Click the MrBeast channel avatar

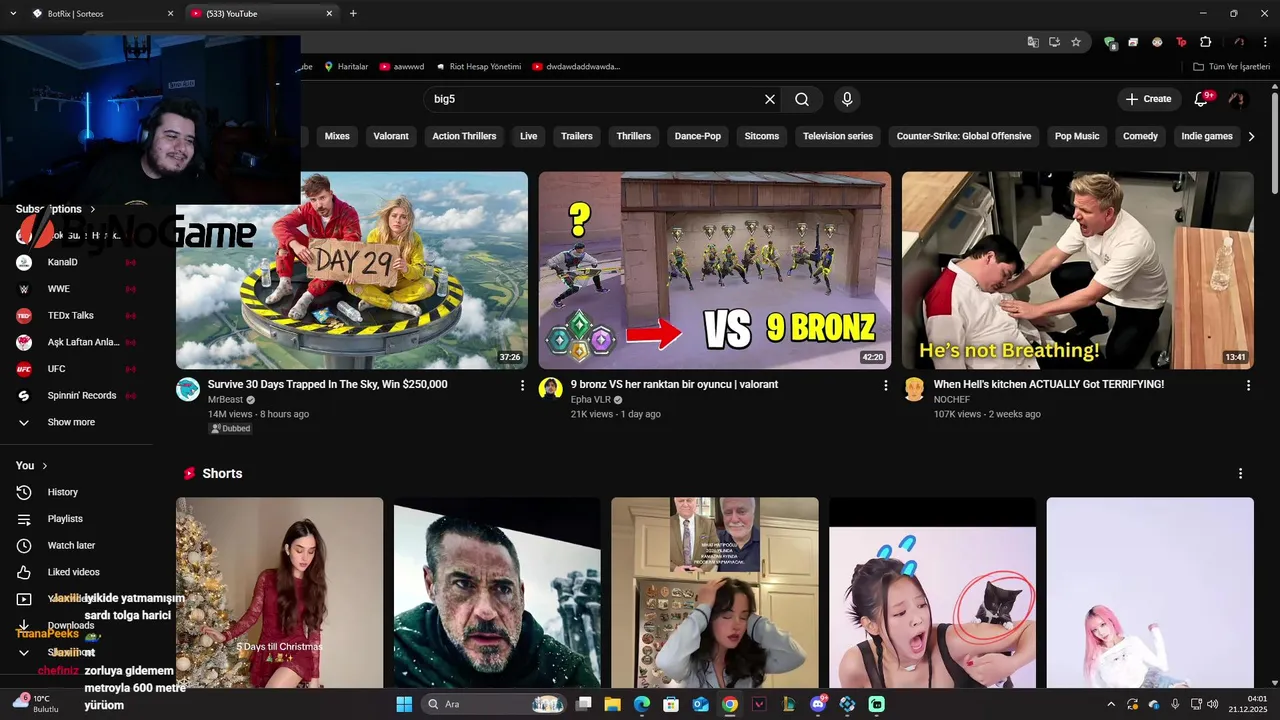point(188,389)
